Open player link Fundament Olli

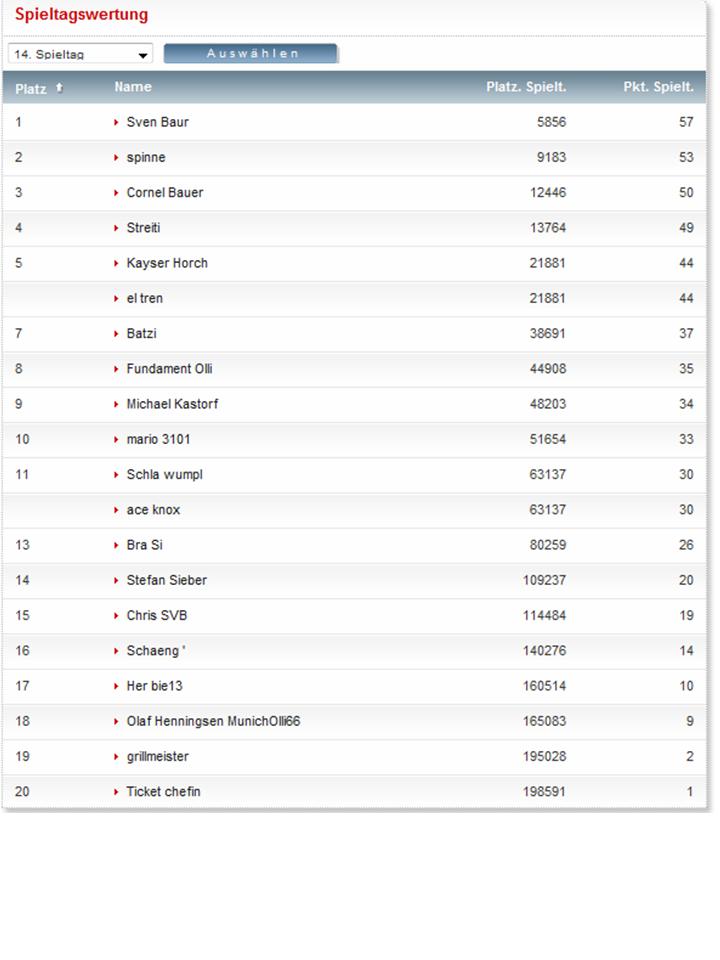[169, 369]
